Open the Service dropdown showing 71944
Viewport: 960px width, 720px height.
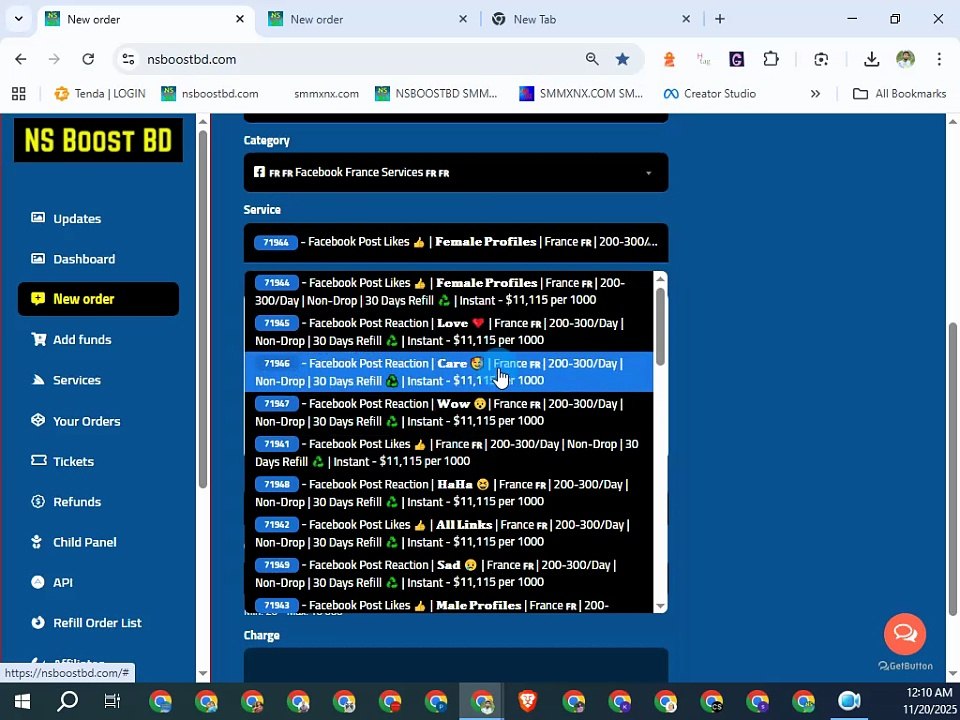(456, 242)
